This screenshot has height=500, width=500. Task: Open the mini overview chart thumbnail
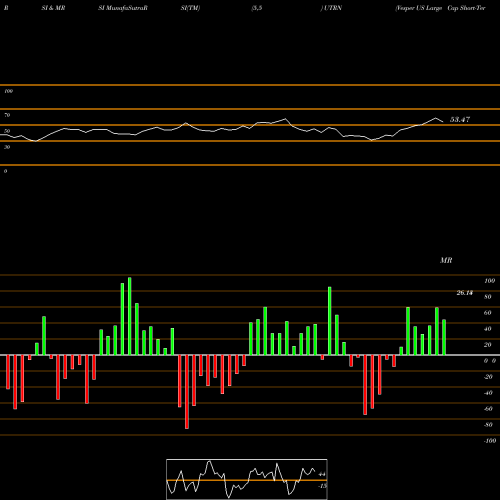click(247, 479)
